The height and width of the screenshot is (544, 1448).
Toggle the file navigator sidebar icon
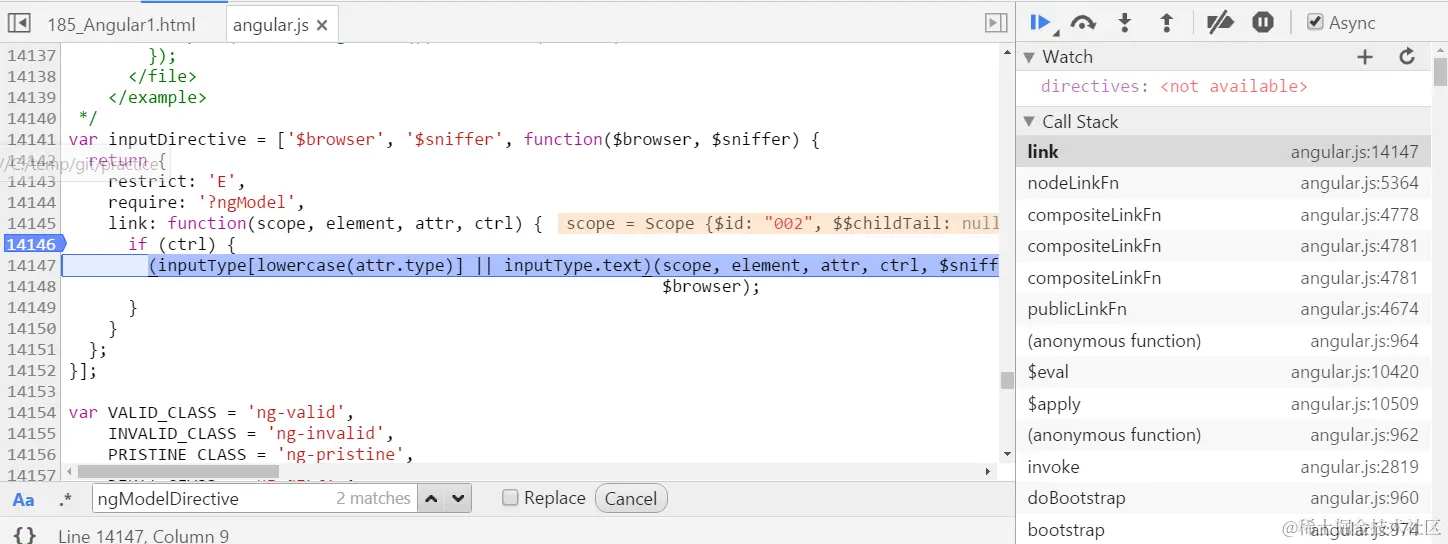(x=19, y=23)
